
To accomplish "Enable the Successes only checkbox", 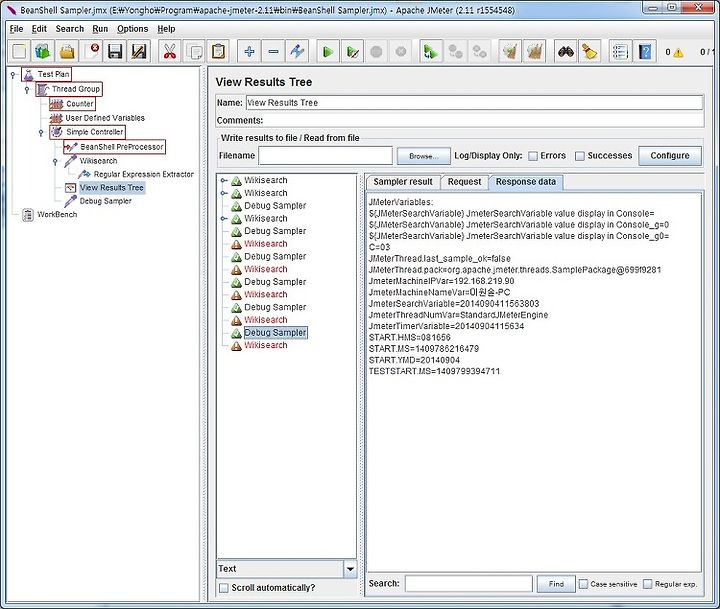I will [x=580, y=156].
